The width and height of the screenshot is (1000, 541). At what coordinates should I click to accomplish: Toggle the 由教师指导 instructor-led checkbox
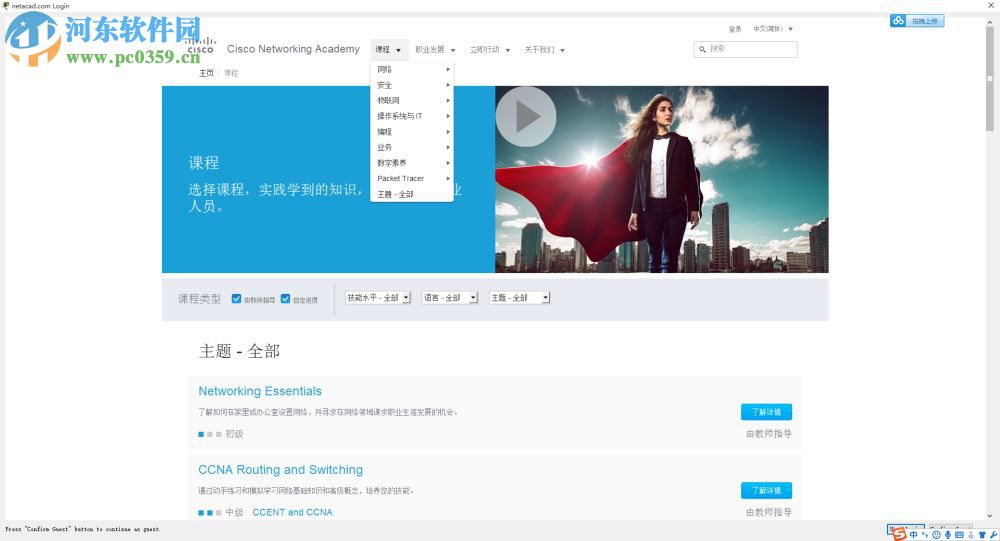coord(236,299)
